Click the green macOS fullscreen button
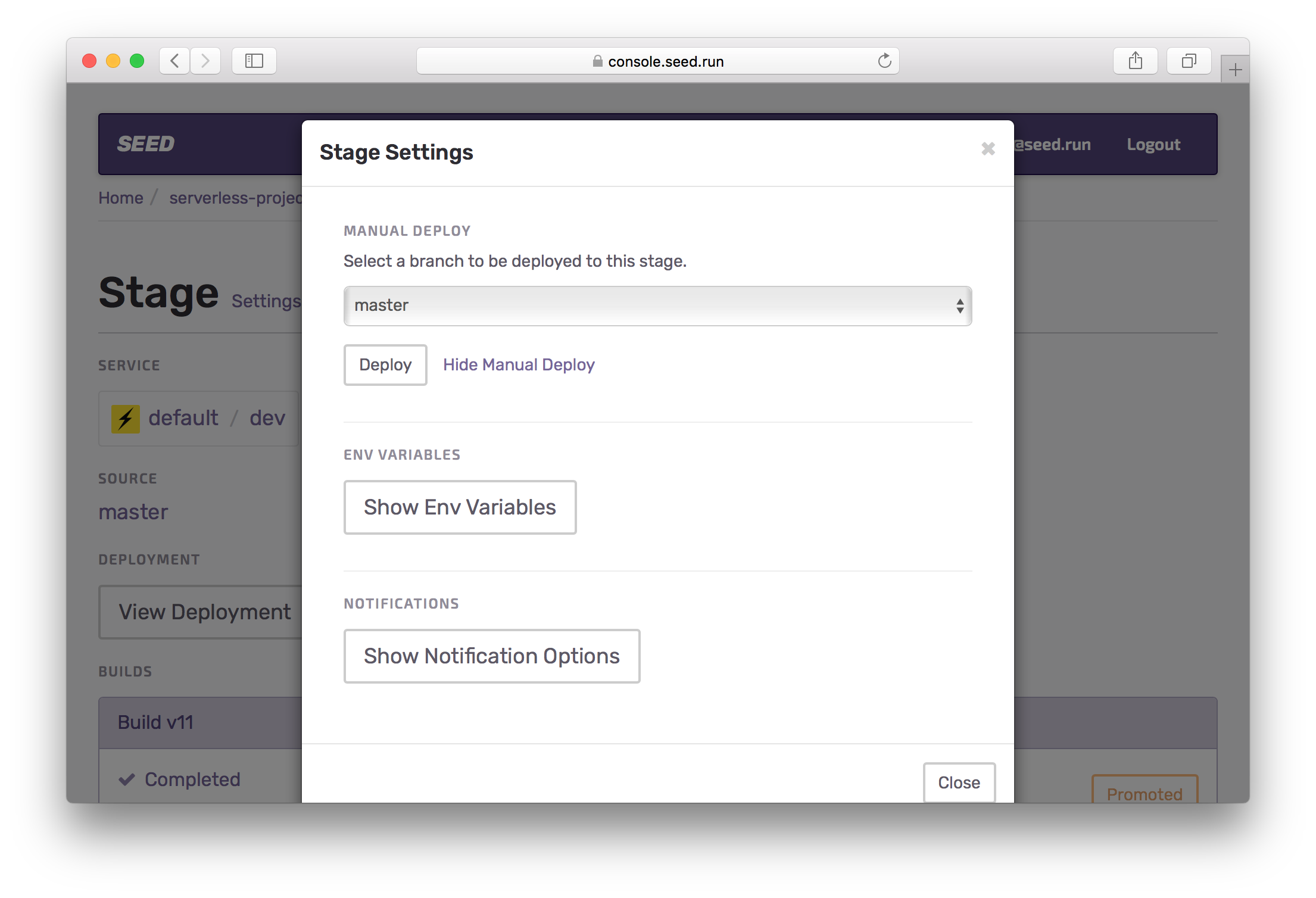The image size is (1316, 898). pos(137,61)
